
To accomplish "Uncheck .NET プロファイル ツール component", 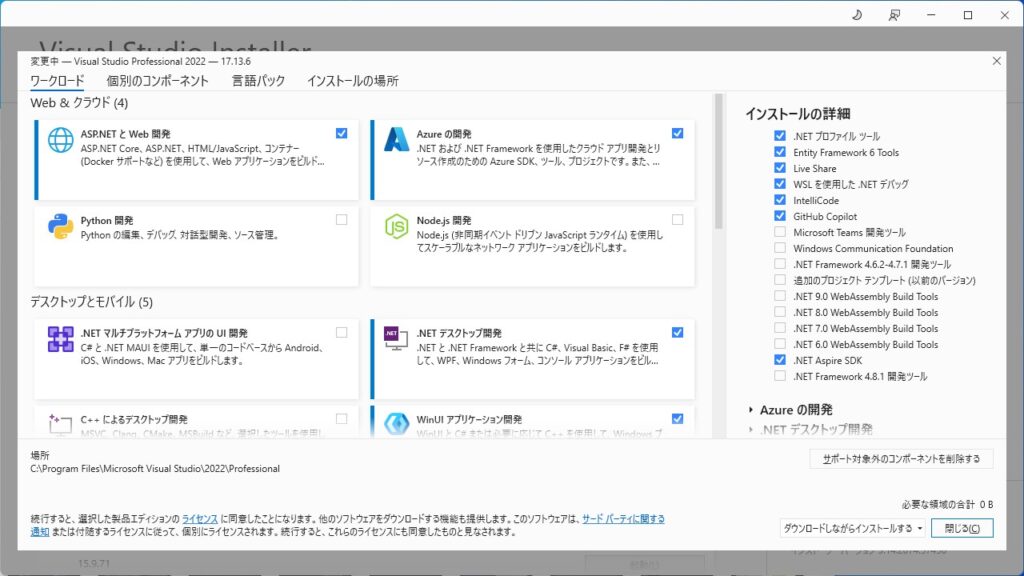I will pyautogui.click(x=780, y=136).
